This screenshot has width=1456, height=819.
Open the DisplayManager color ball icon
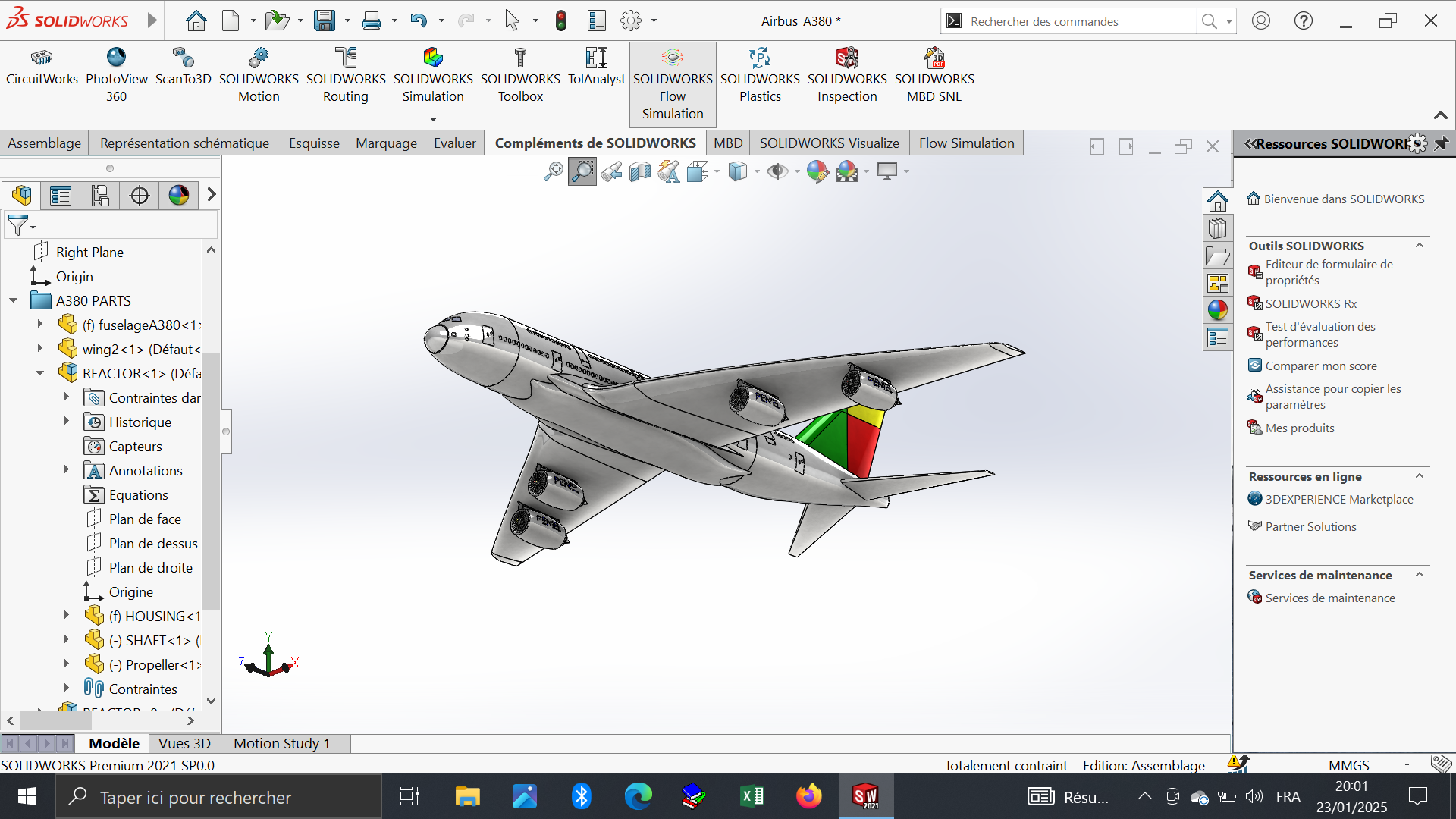[179, 196]
